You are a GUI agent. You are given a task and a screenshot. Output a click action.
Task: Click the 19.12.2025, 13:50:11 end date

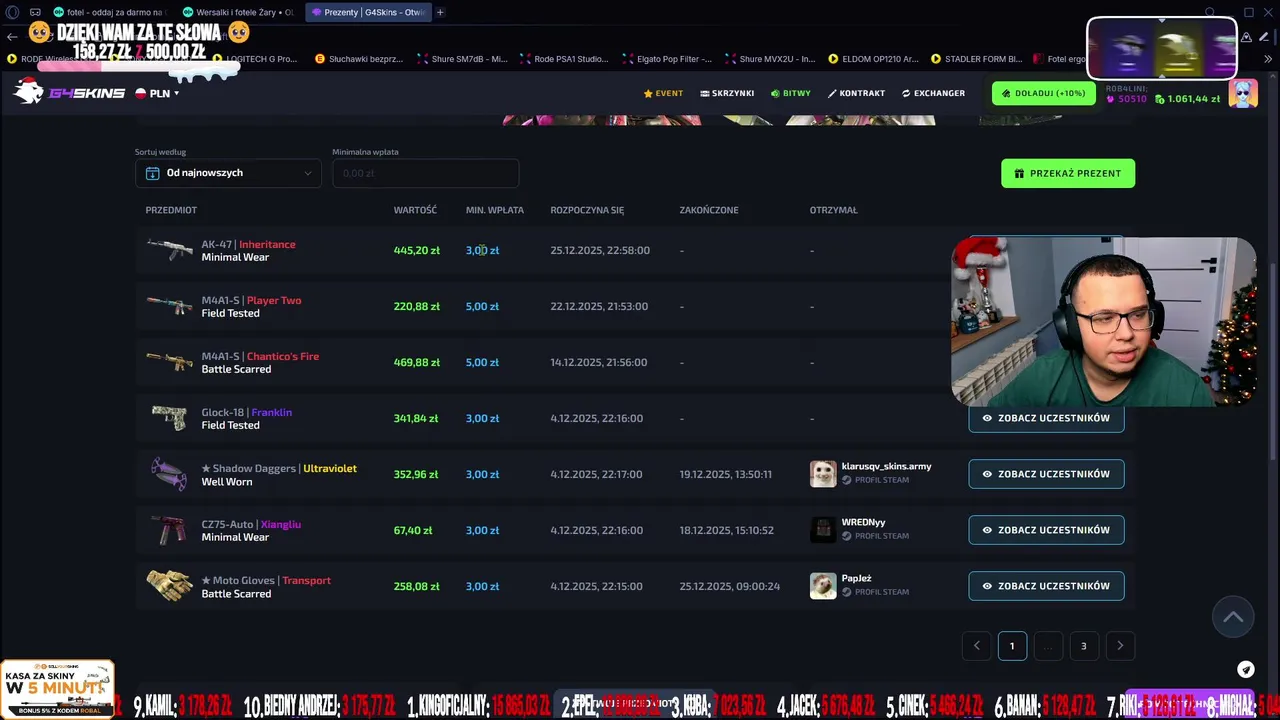coord(726,474)
